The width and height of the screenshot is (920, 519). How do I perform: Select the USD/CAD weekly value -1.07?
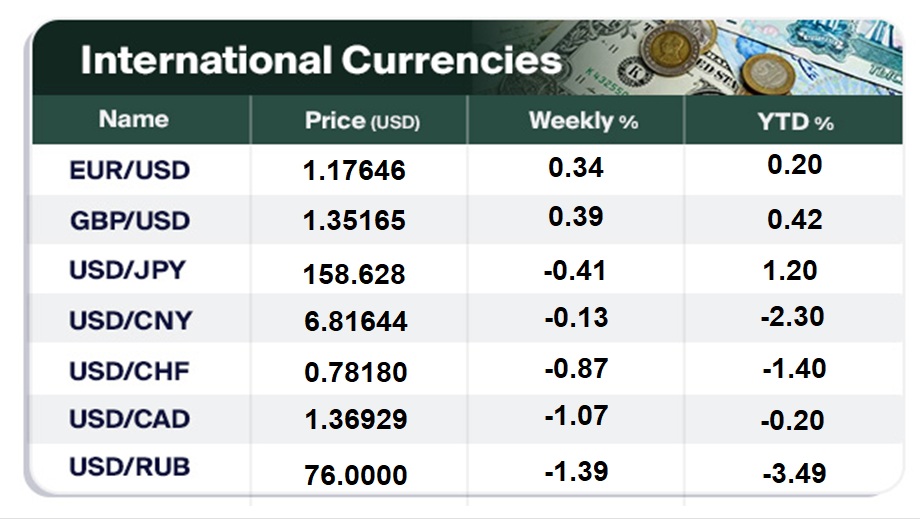(x=576, y=416)
